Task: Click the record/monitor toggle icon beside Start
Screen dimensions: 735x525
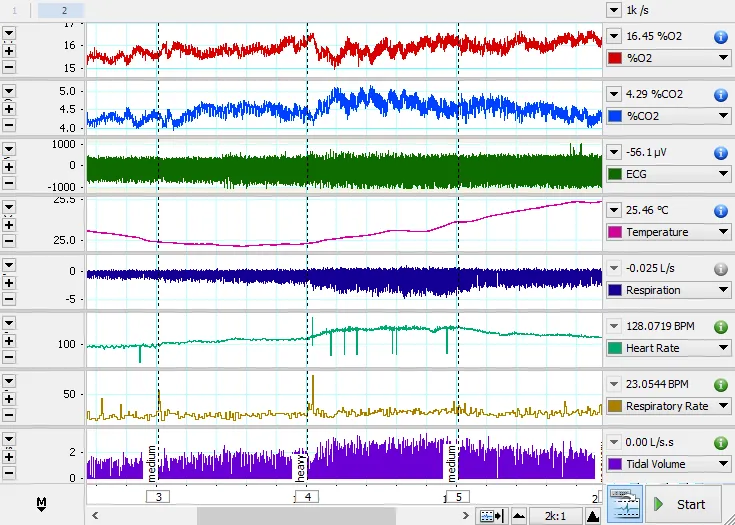Action: coord(625,503)
